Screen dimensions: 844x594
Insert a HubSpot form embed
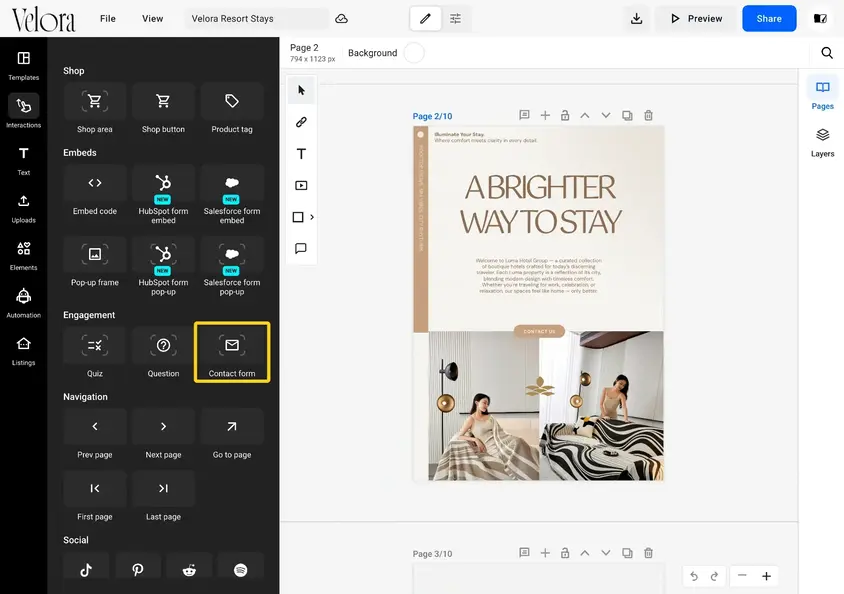(163, 196)
